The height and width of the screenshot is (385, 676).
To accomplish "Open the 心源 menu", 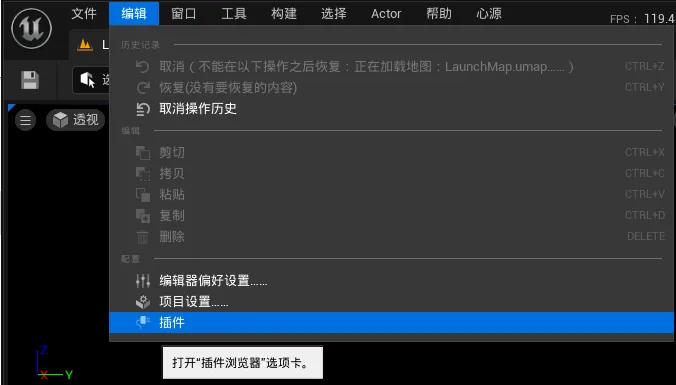I will [489, 13].
